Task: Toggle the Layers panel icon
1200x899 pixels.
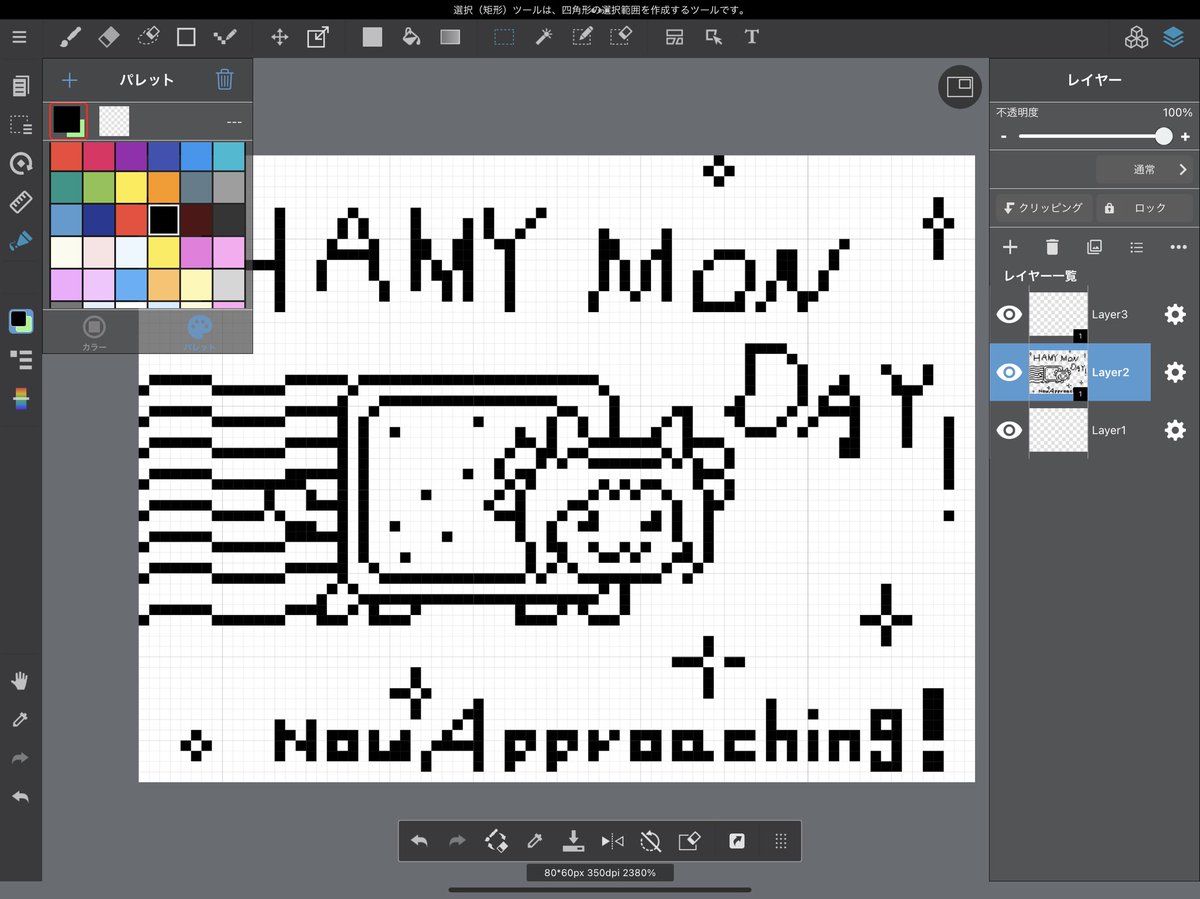Action: tap(1173, 38)
